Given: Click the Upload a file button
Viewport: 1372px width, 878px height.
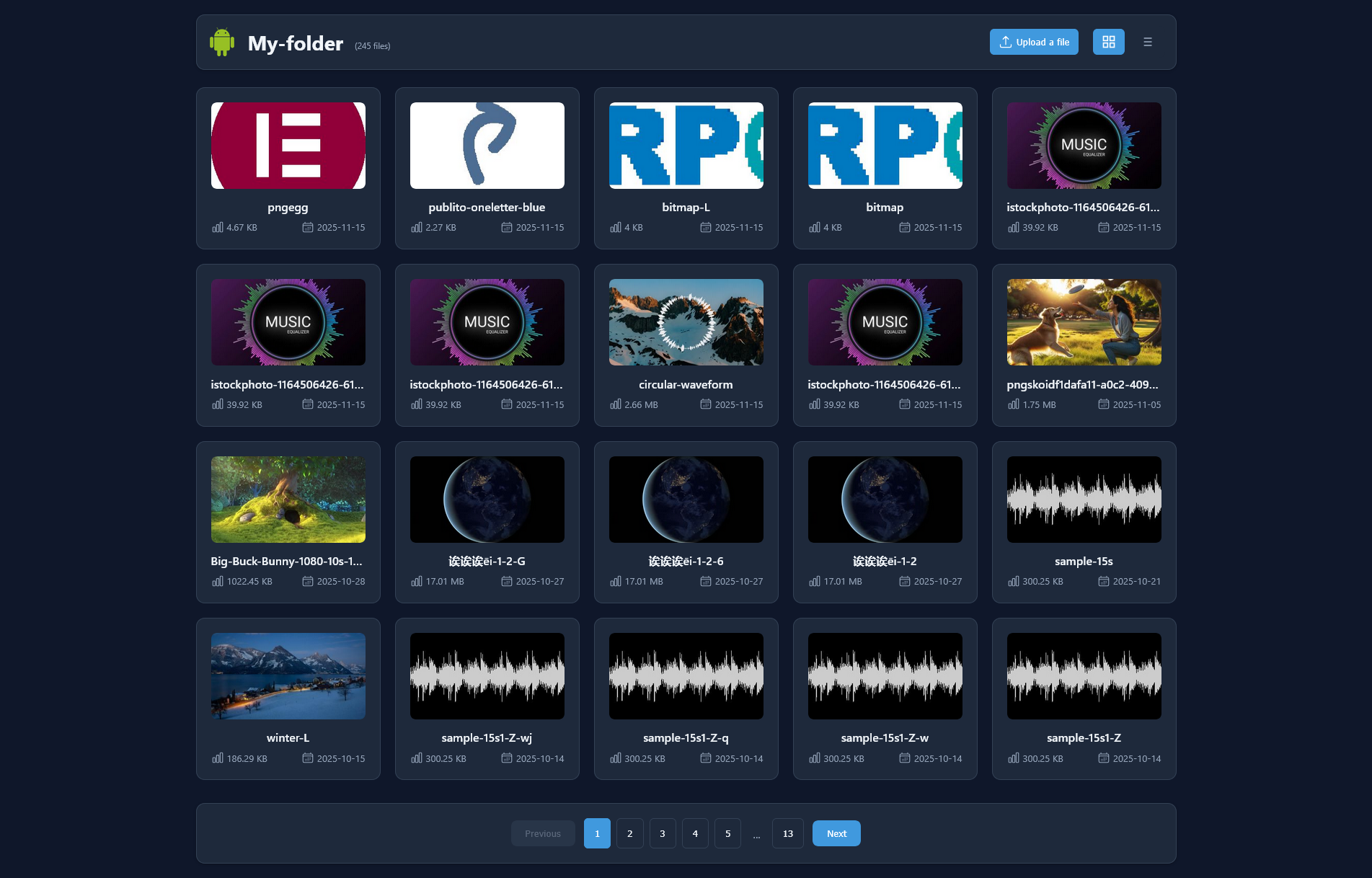Looking at the screenshot, I should point(1034,43).
